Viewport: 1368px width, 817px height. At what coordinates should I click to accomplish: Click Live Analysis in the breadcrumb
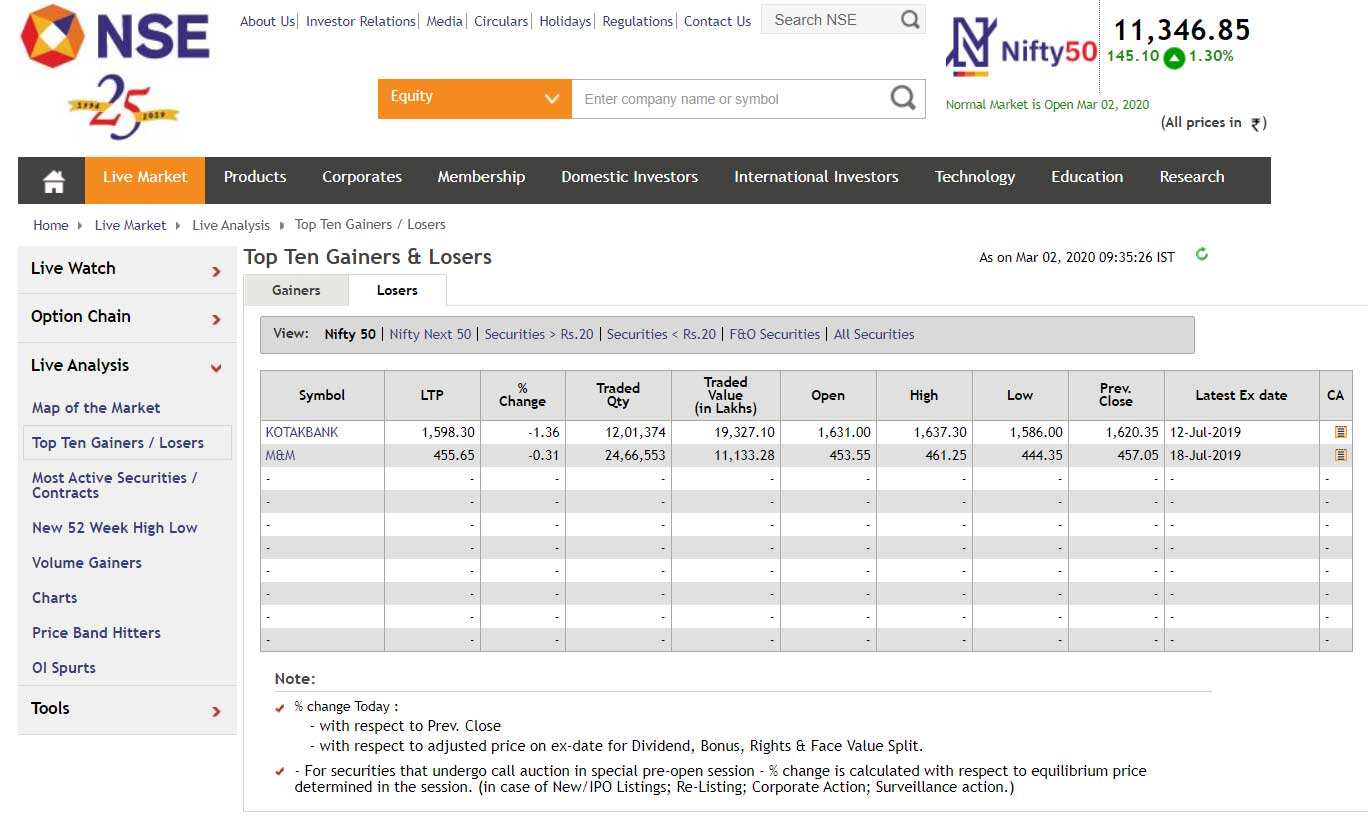231,225
